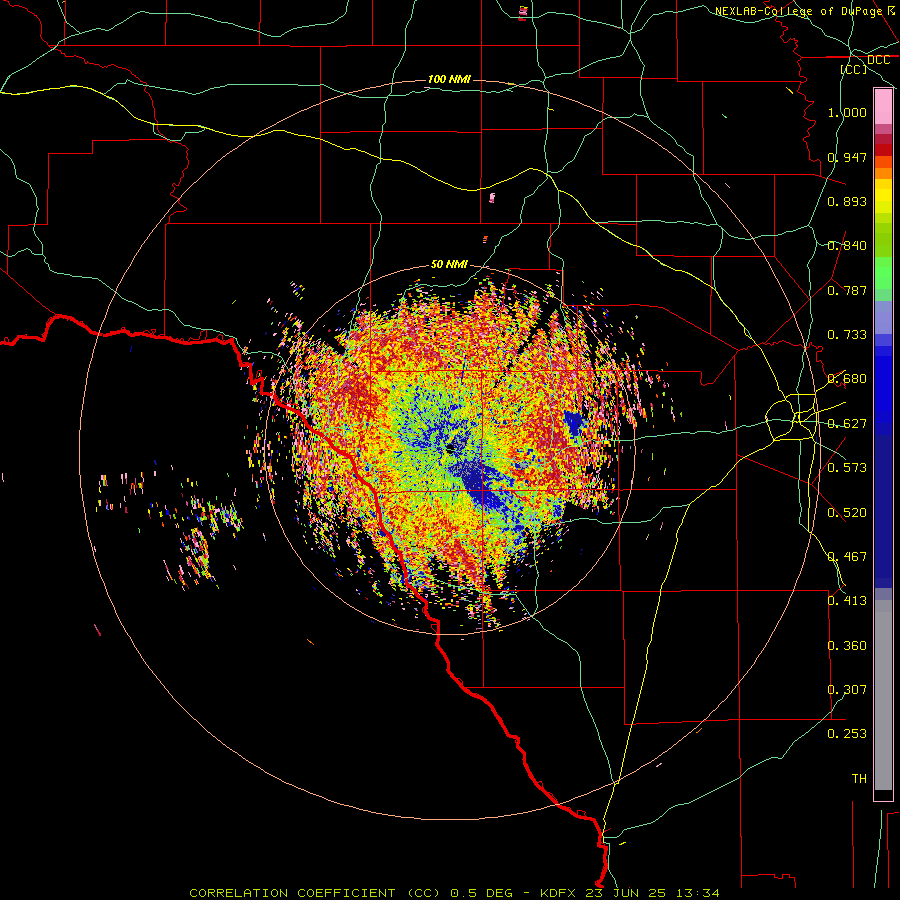Screen dimensions: 900x900
Task: Click the 0.307 scale value
Action: [847, 689]
